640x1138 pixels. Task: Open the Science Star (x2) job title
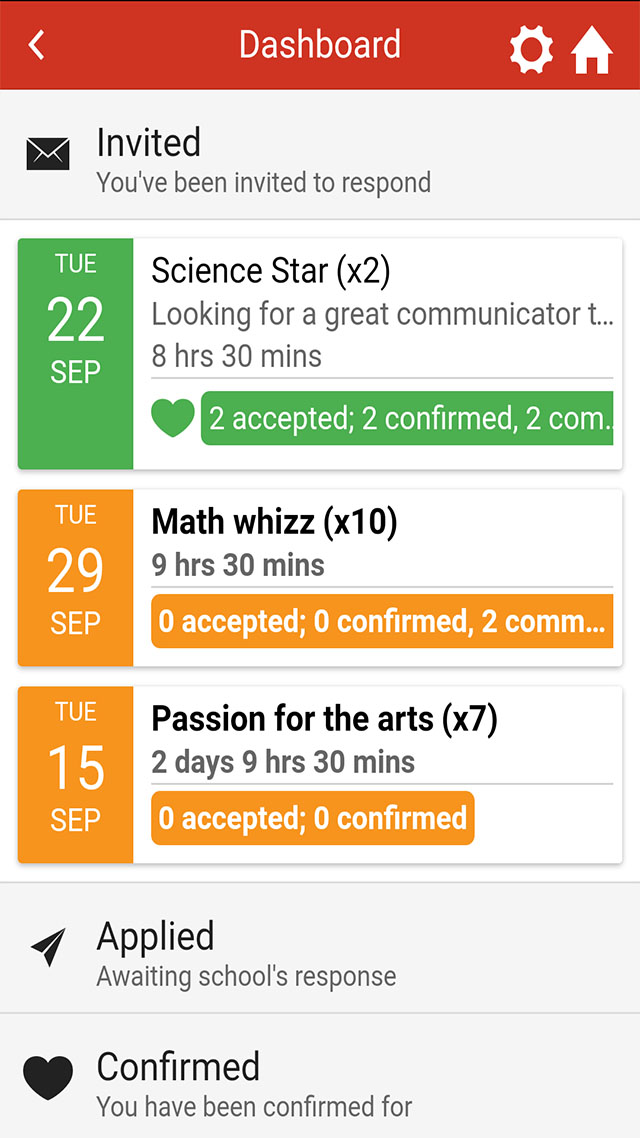[271, 271]
